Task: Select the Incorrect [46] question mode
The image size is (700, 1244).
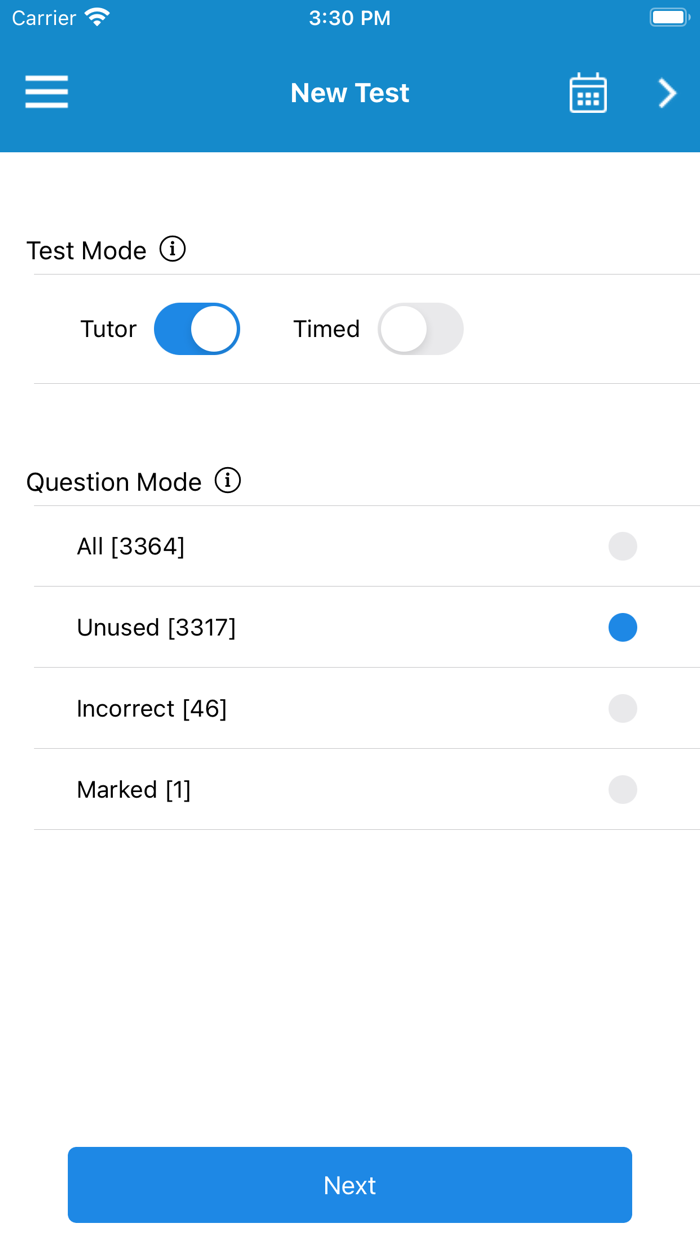Action: pos(622,708)
